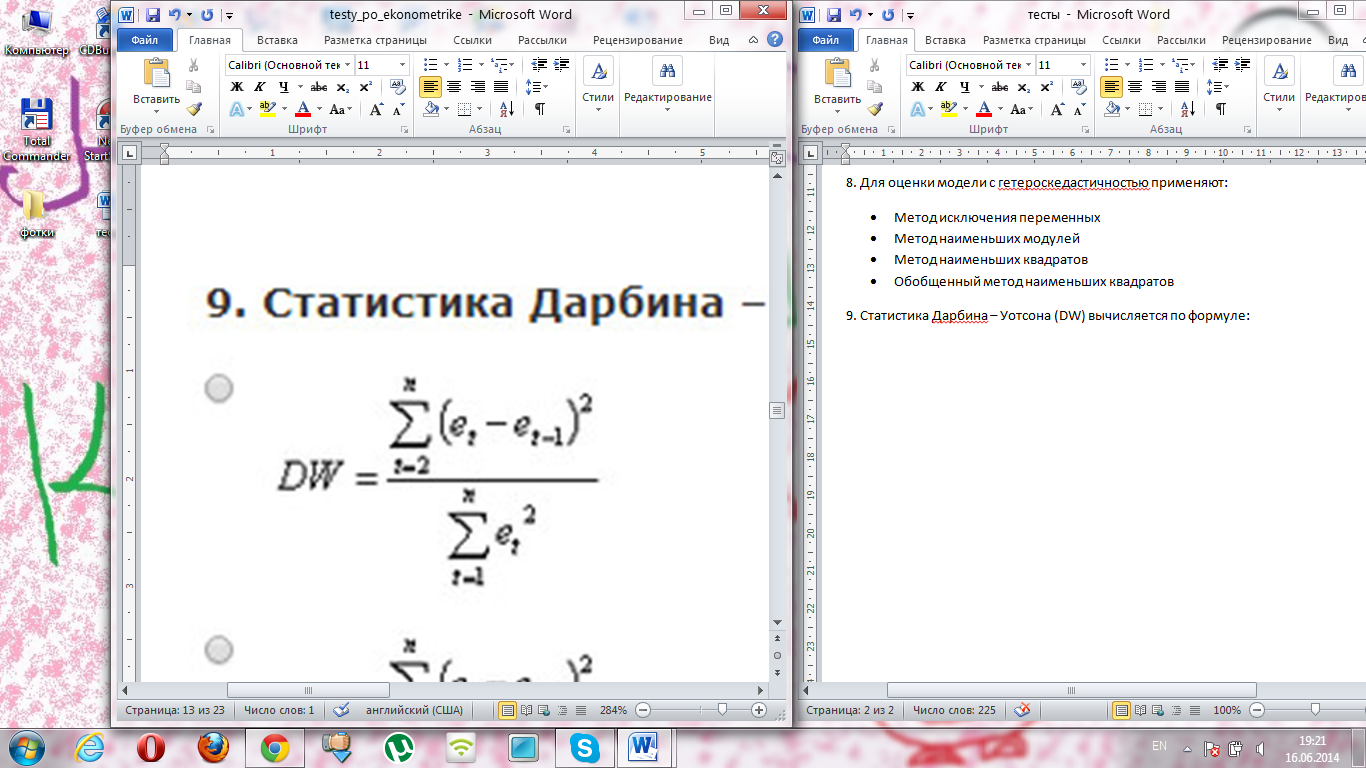Click Bold in testy_po_ekonometrike window

237,87
